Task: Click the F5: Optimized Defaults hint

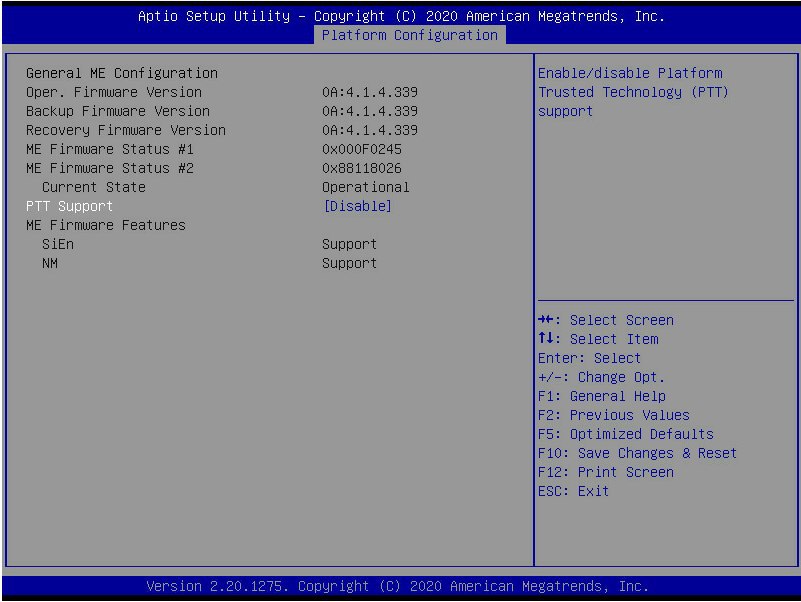Action: (x=626, y=434)
